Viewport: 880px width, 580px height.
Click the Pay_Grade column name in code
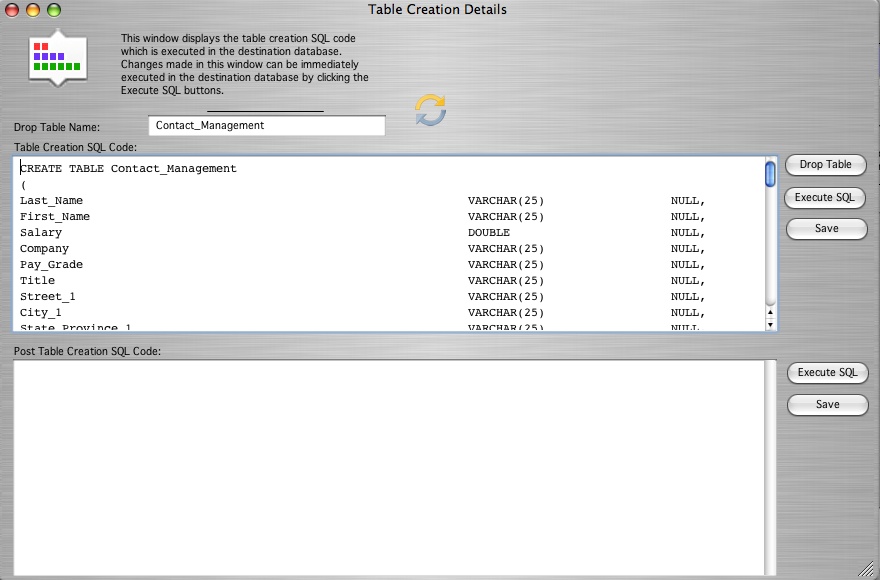[51, 265]
